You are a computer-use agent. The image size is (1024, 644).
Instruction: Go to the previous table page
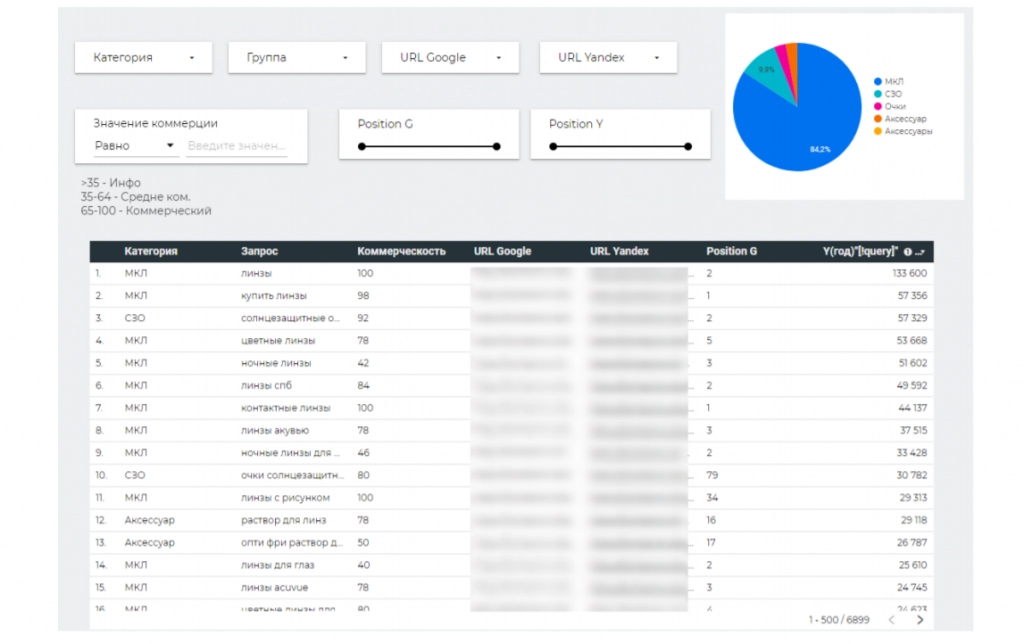click(891, 620)
